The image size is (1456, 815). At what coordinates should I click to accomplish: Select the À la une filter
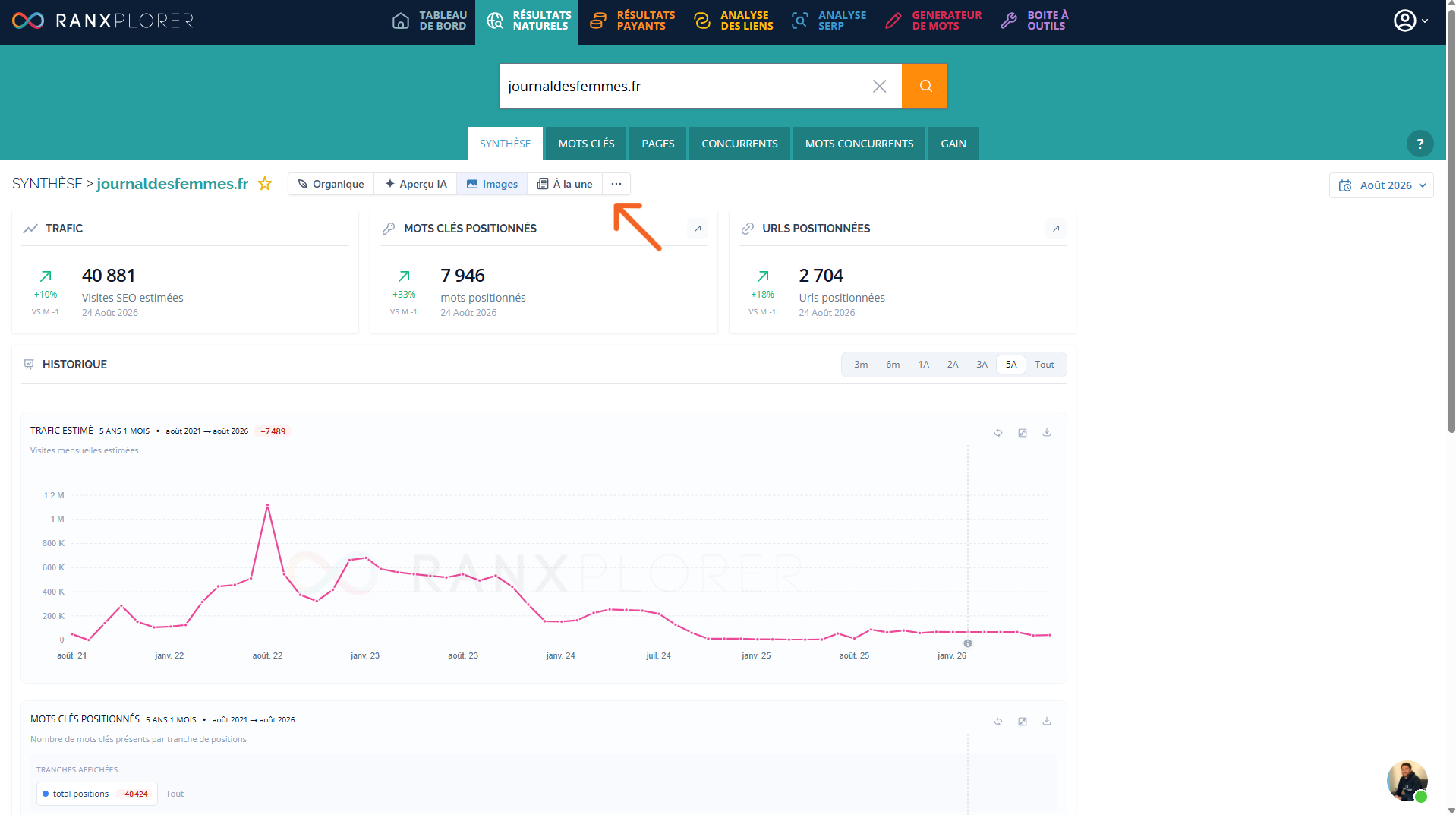click(565, 184)
